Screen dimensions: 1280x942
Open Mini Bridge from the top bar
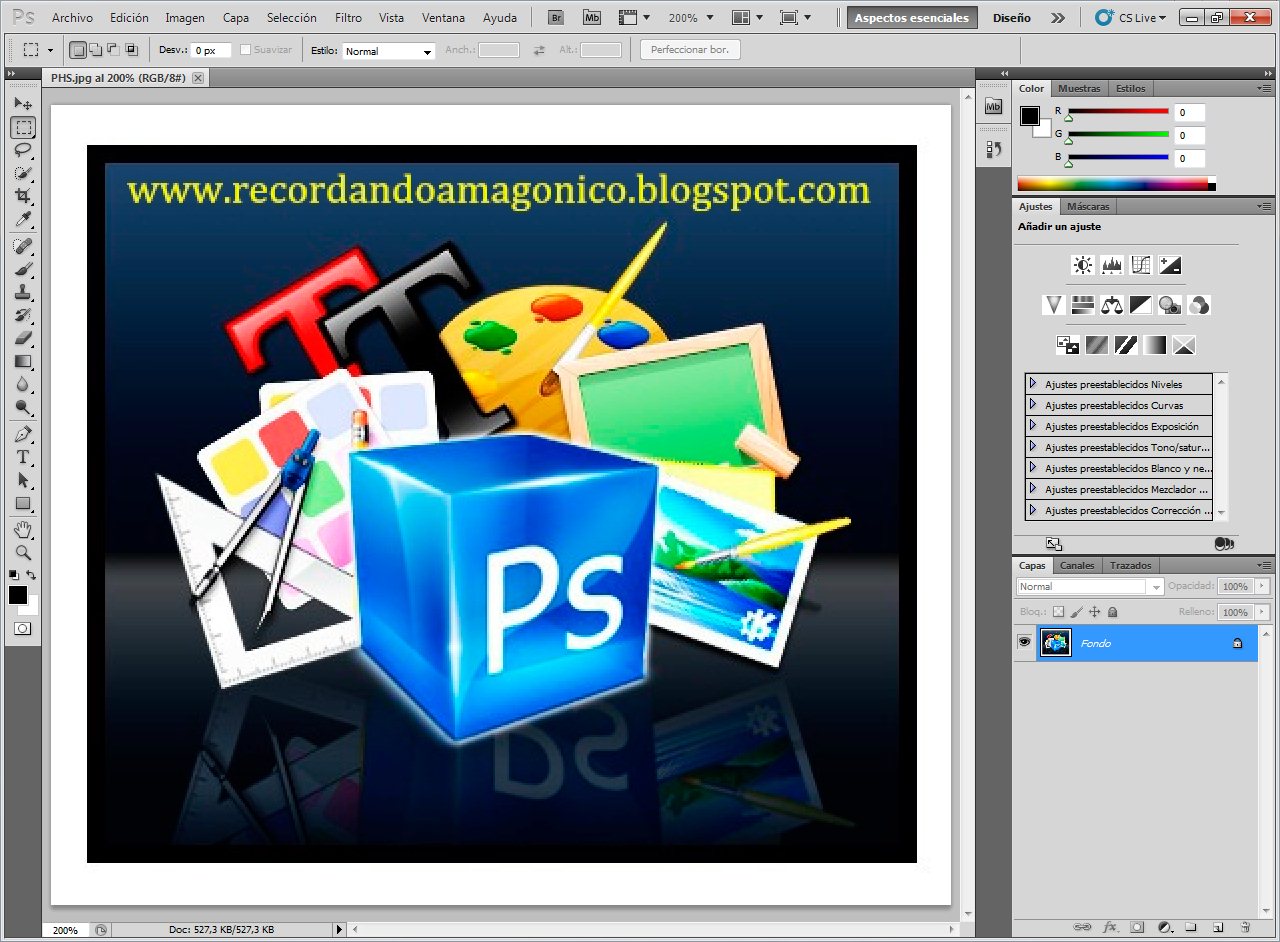pos(592,17)
